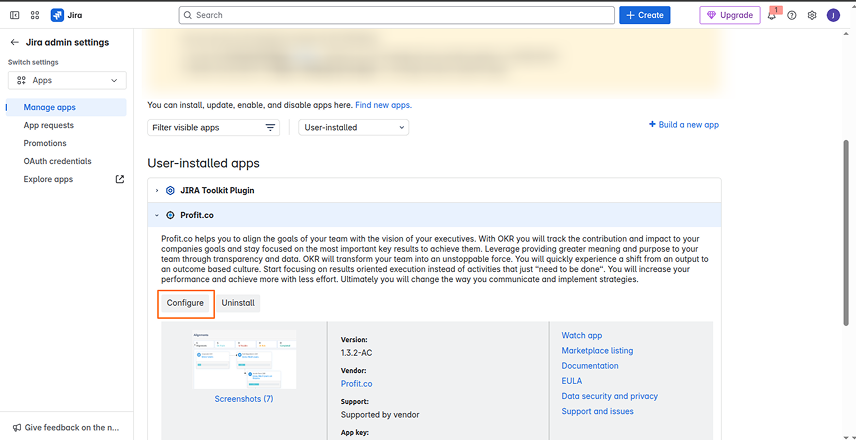This screenshot has width=856, height=440.
Task: Click into the Search field
Action: pyautogui.click(x=396, y=15)
